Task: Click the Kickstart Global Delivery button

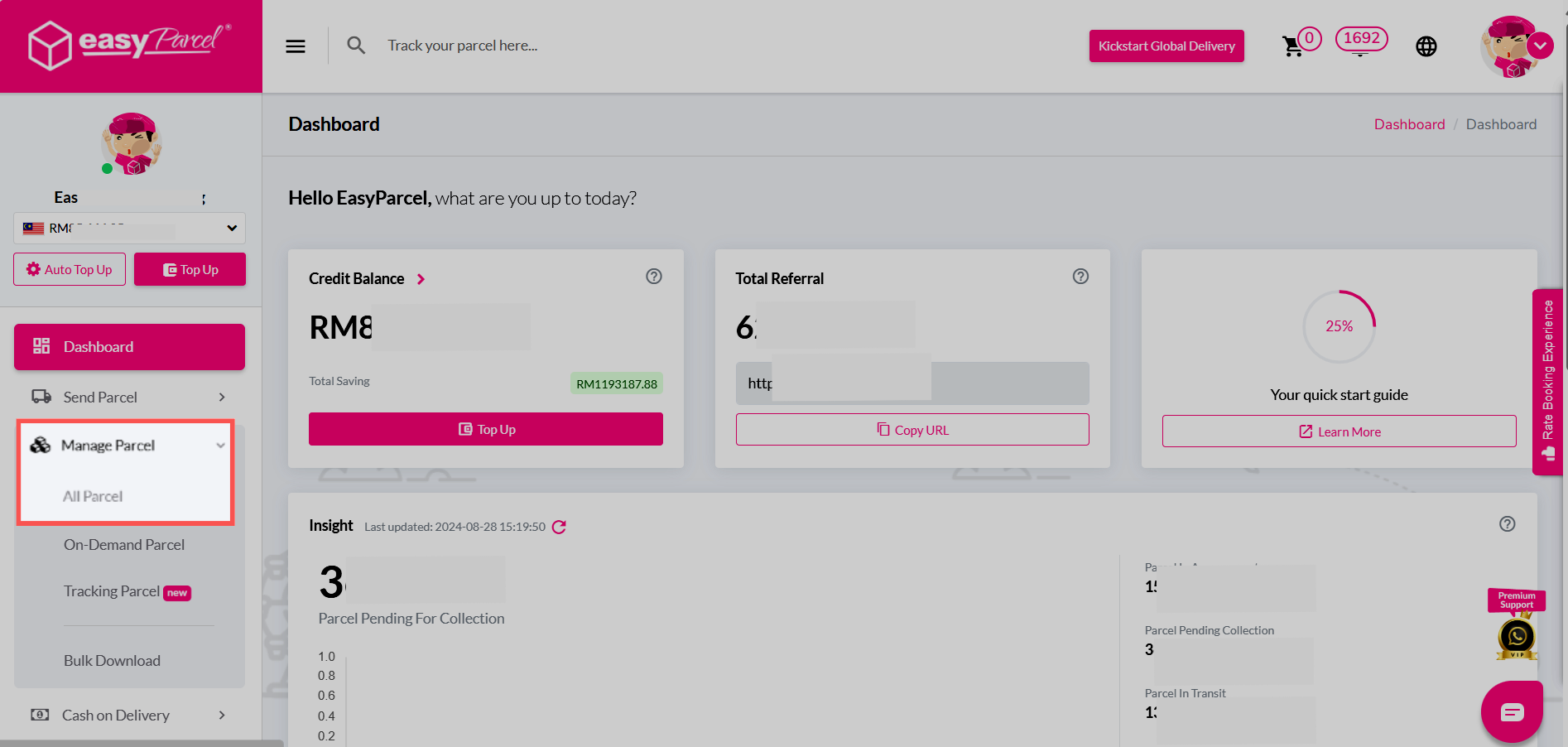Action: tap(1166, 46)
